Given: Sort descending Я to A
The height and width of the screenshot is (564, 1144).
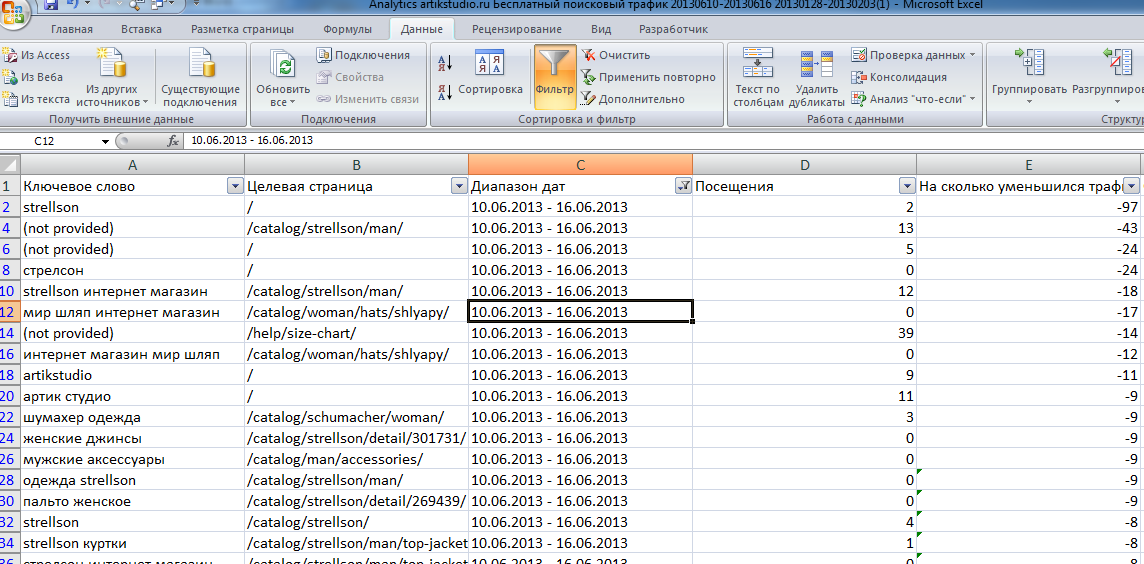Looking at the screenshot, I should pos(446,92).
